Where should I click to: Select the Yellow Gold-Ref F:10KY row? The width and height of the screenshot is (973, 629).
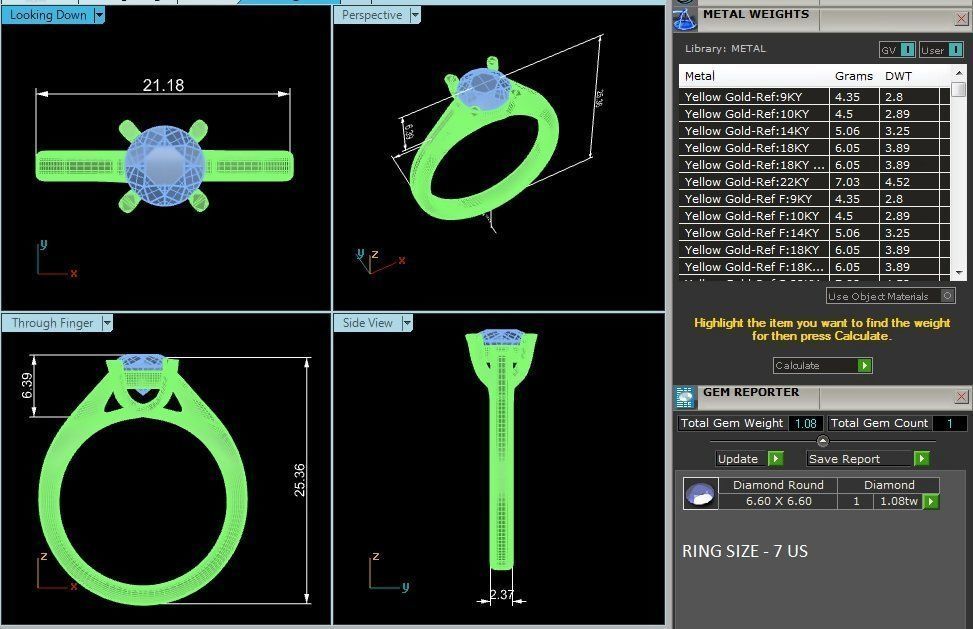[x=814, y=216]
